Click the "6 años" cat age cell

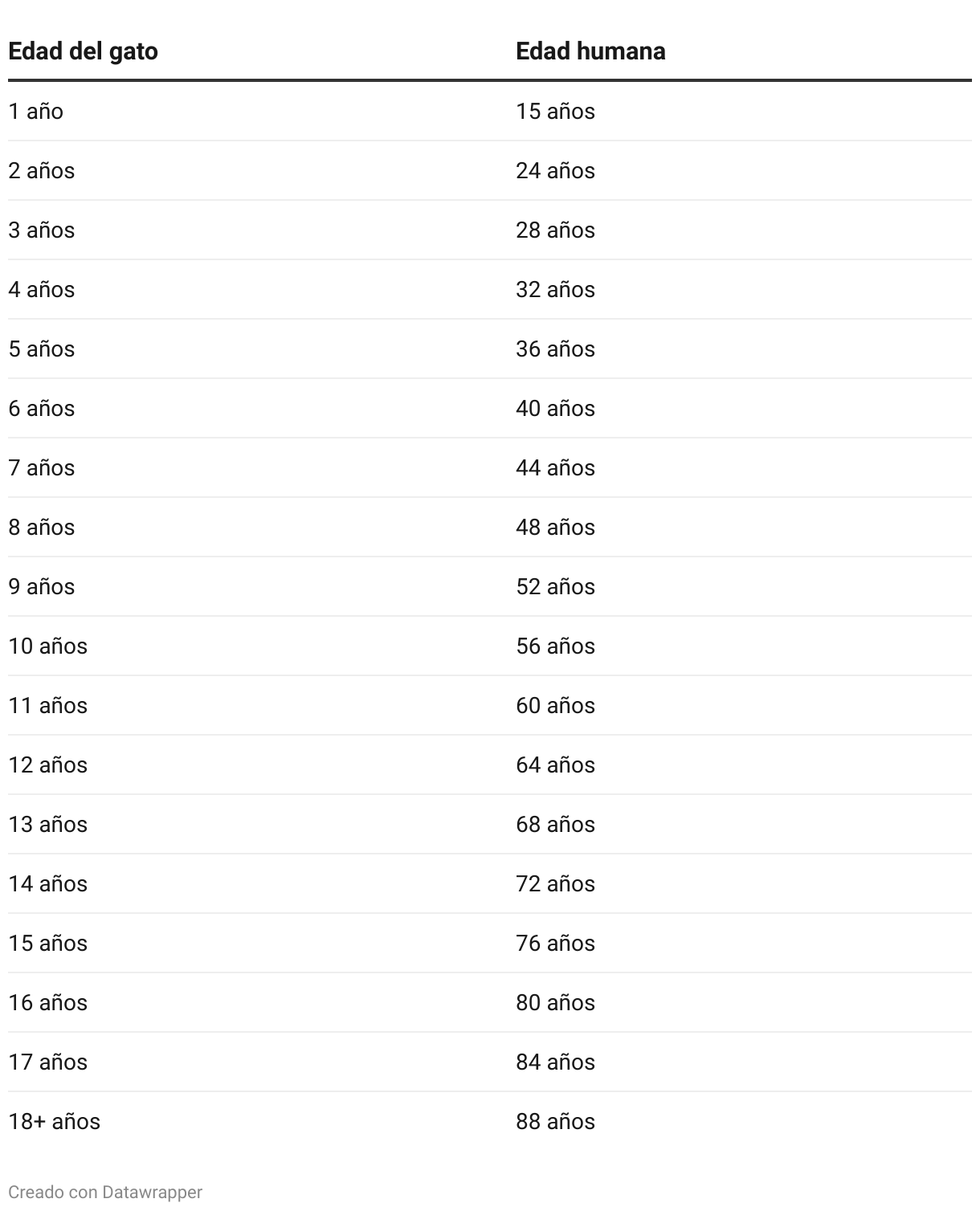point(42,409)
